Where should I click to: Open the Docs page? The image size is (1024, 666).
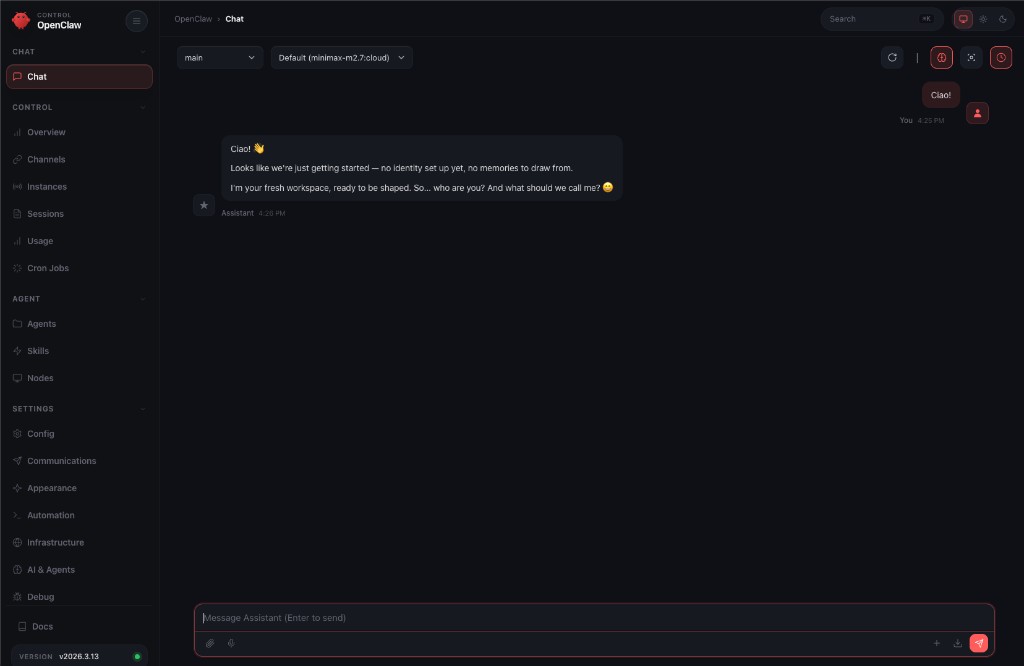41,626
